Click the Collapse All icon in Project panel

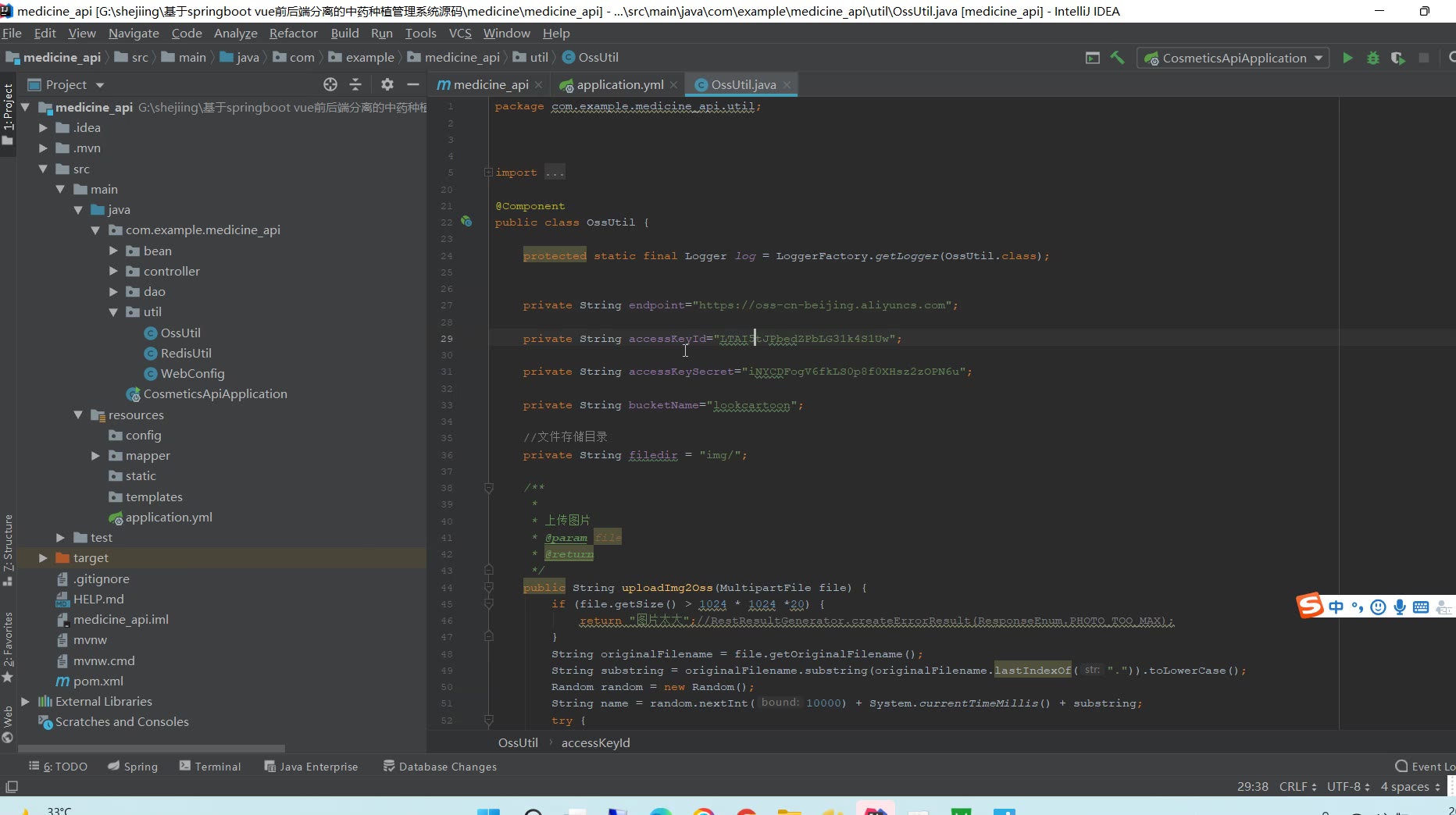[x=355, y=84]
